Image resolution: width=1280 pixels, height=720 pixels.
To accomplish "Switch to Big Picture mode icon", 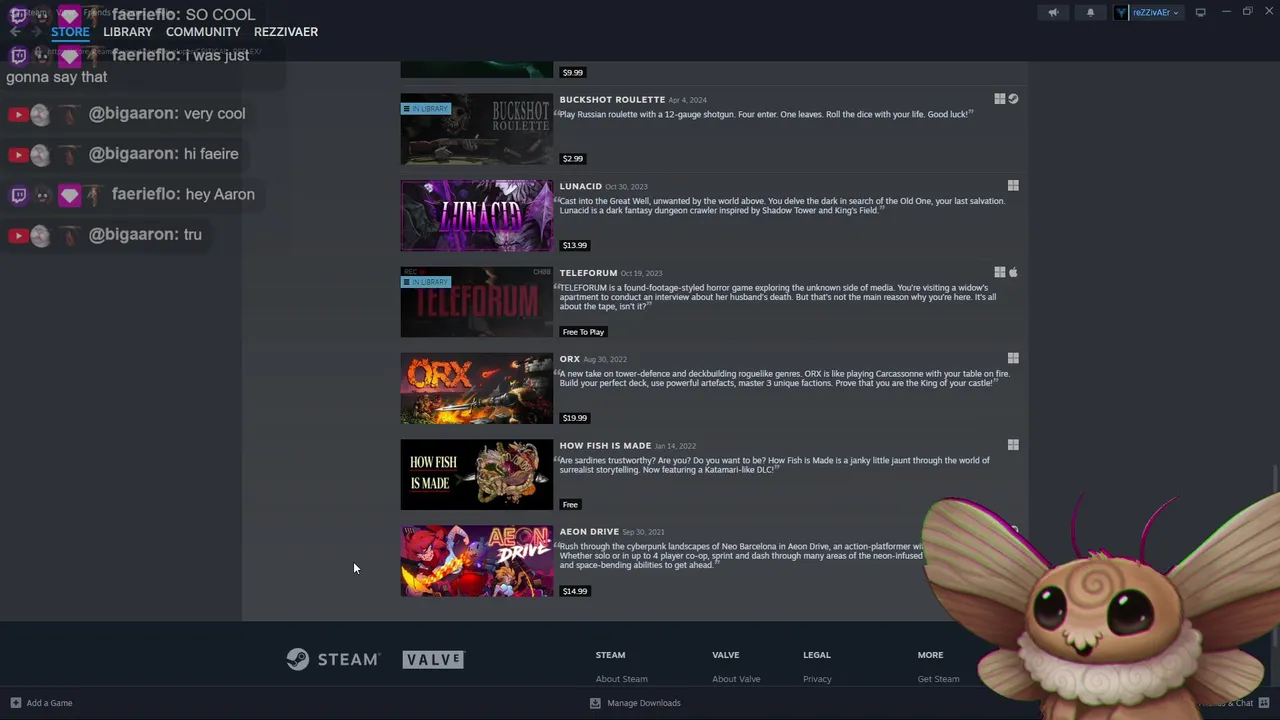I will pos(1200,12).
